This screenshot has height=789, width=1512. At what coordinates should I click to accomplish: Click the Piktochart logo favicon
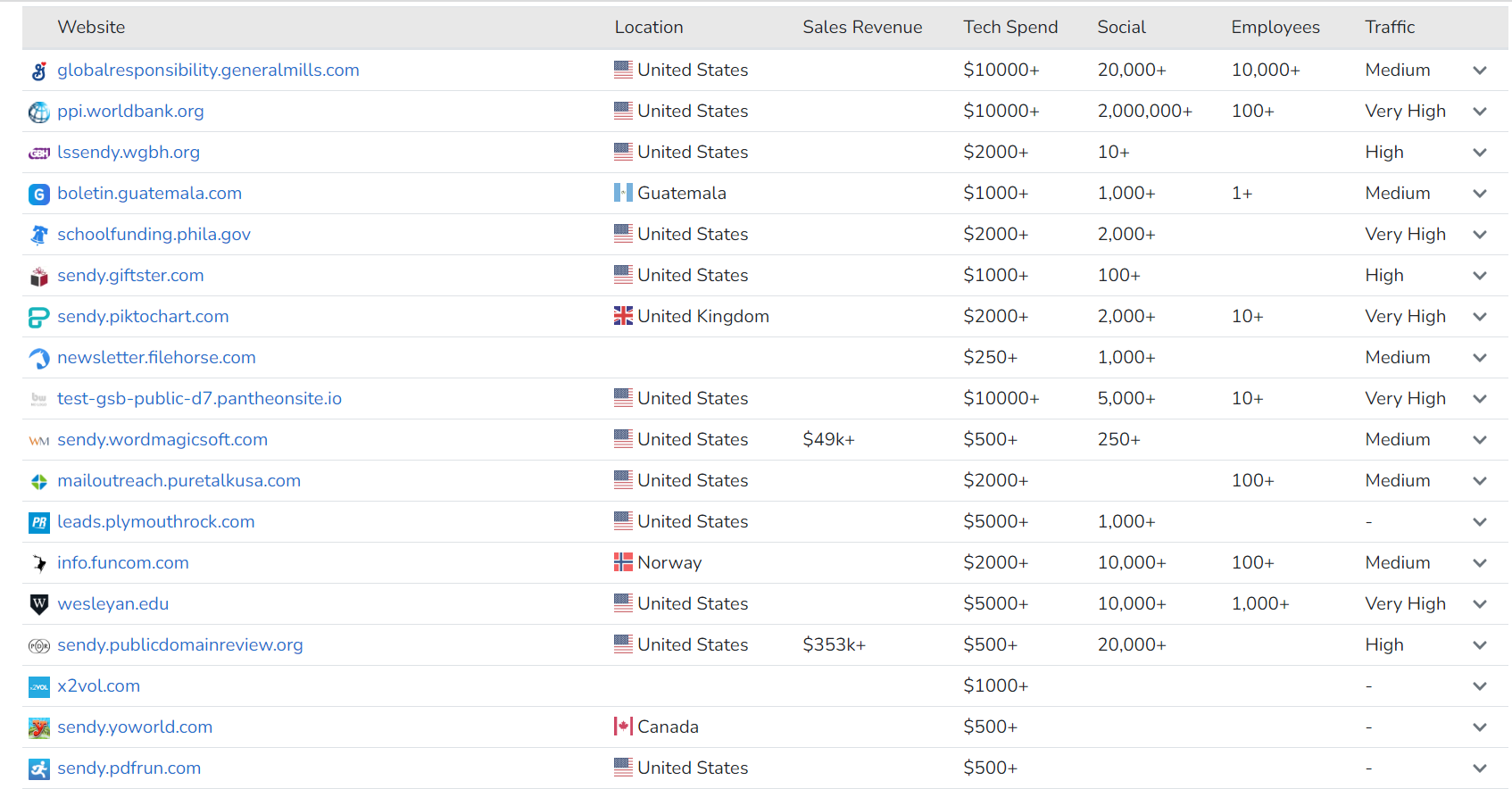39,318
